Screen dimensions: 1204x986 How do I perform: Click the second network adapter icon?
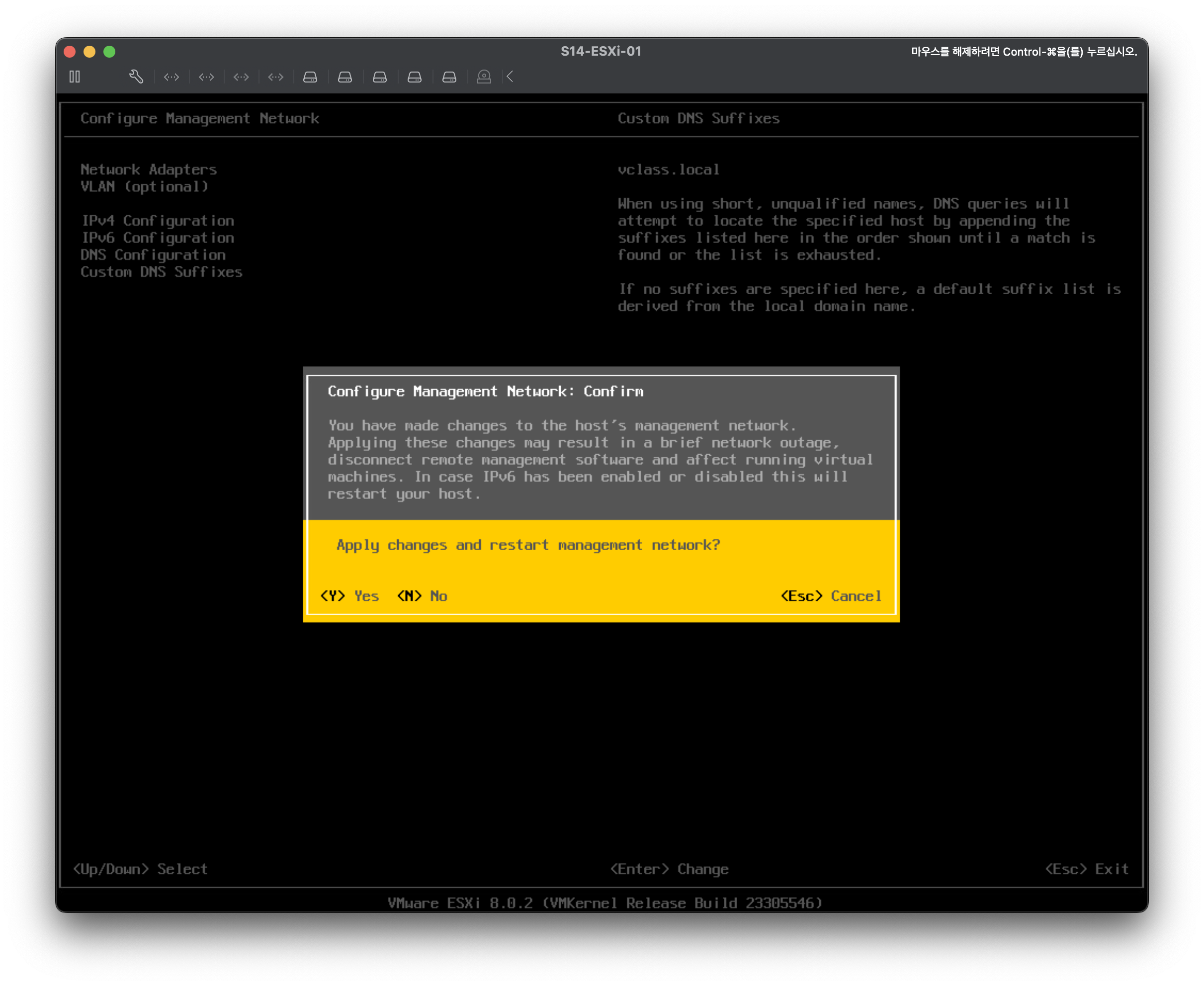(x=206, y=77)
